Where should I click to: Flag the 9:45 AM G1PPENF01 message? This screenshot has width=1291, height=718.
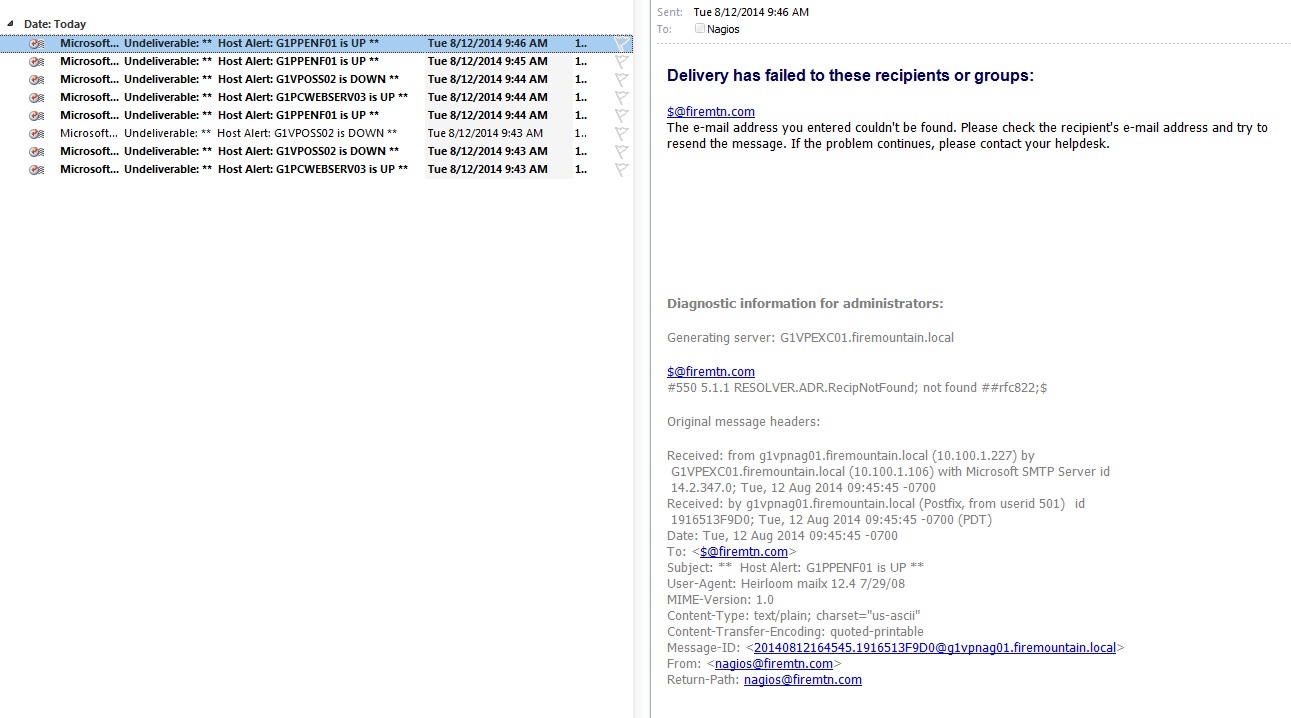coord(621,62)
